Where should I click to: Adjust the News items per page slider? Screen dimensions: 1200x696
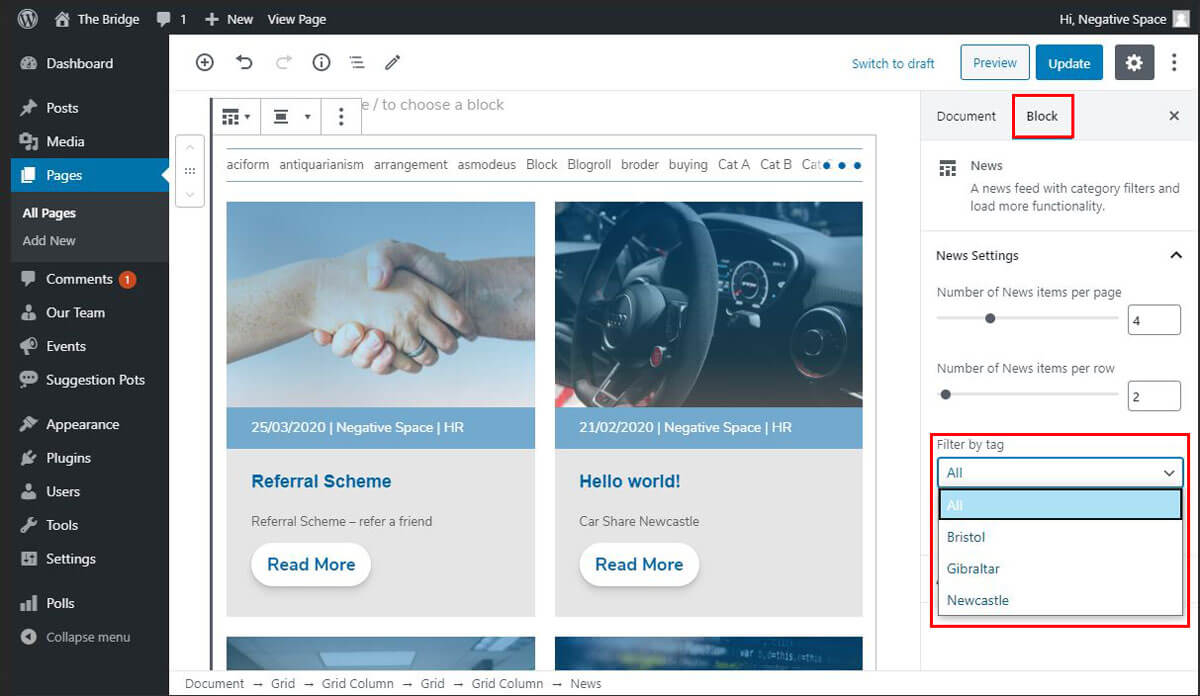[x=990, y=318]
